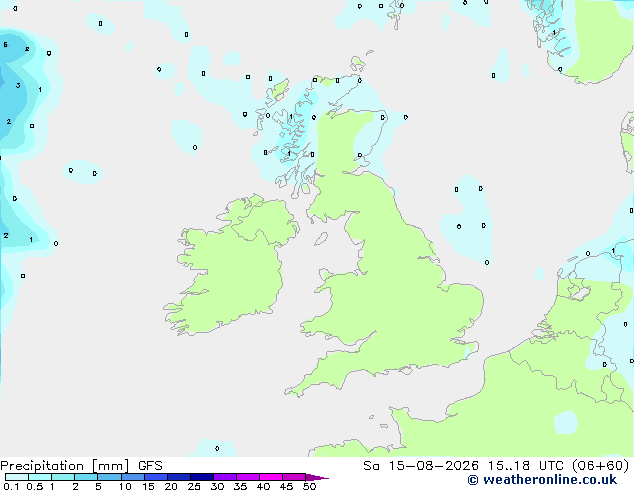Click the "(06+60)" run offset text

pyautogui.click(x=601, y=466)
